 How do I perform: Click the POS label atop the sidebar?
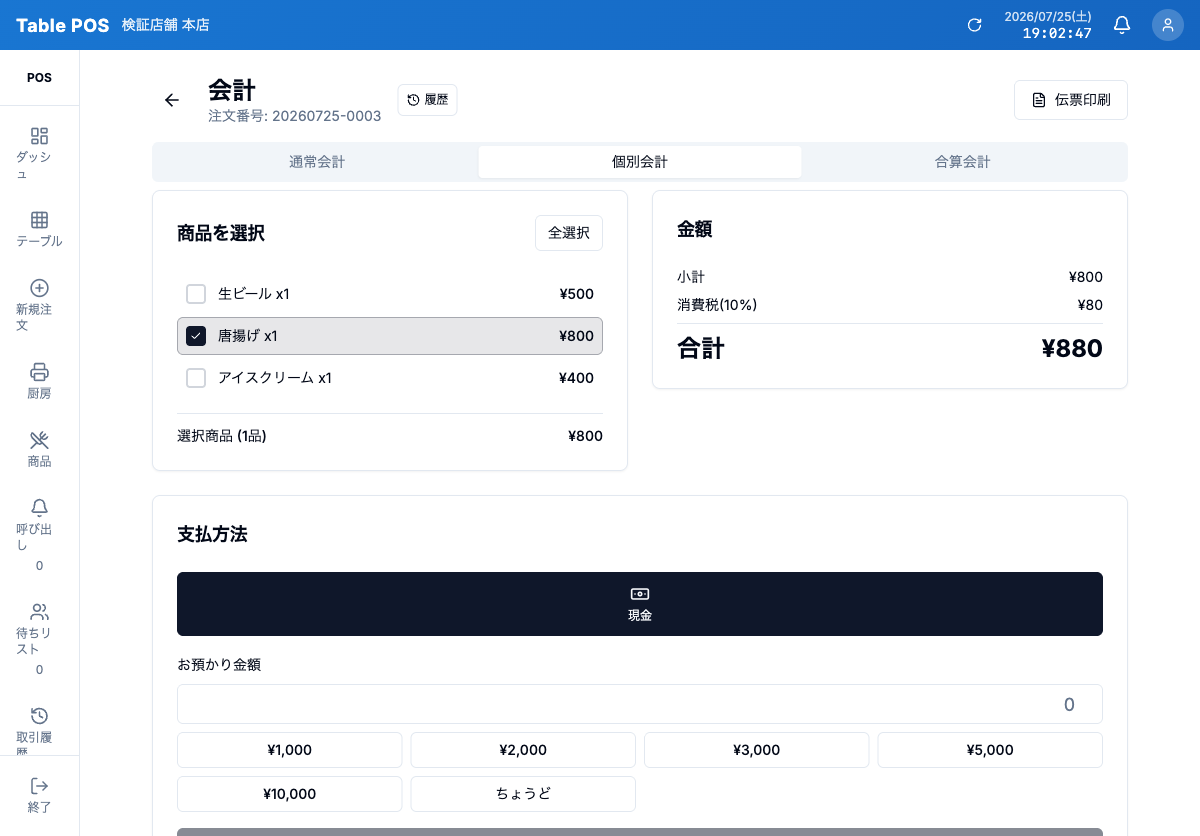coord(39,78)
